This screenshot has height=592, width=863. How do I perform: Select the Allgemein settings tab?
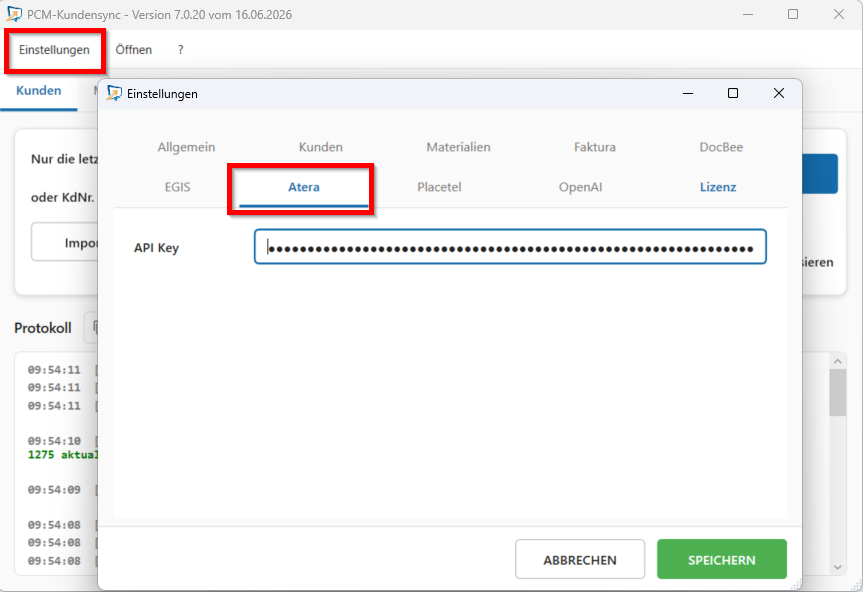point(186,147)
